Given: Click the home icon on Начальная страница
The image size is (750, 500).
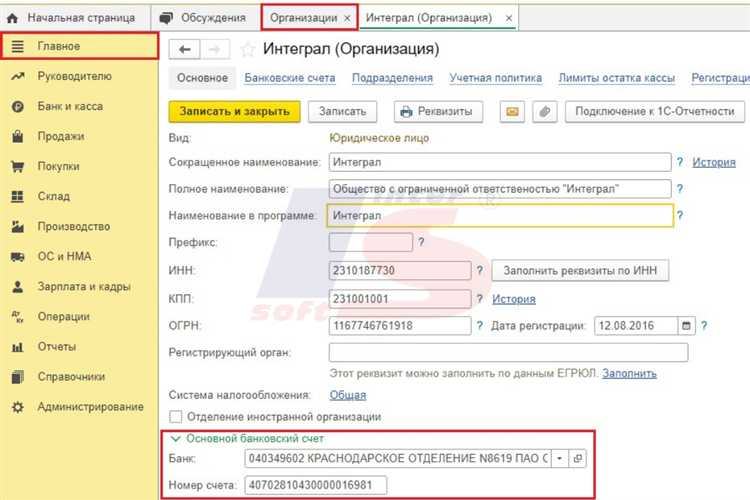Looking at the screenshot, I should pyautogui.click(x=12, y=18).
